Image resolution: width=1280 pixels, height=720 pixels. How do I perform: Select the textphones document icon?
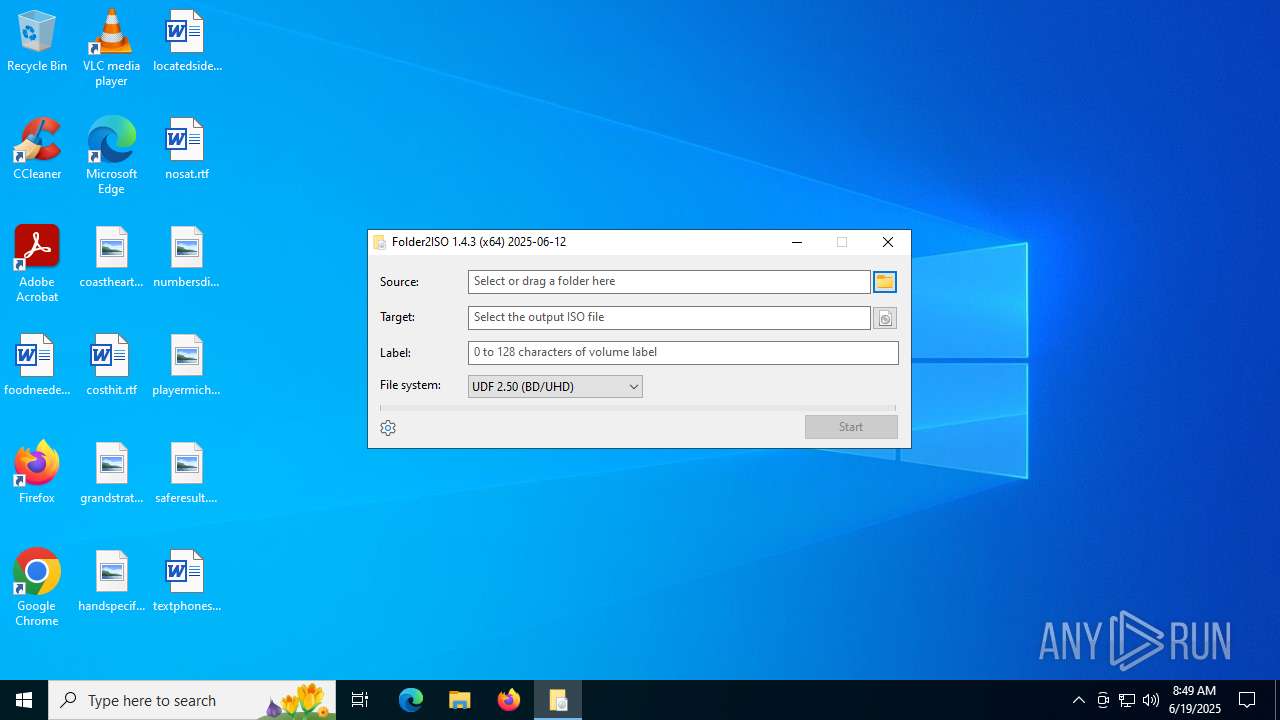pos(187,582)
